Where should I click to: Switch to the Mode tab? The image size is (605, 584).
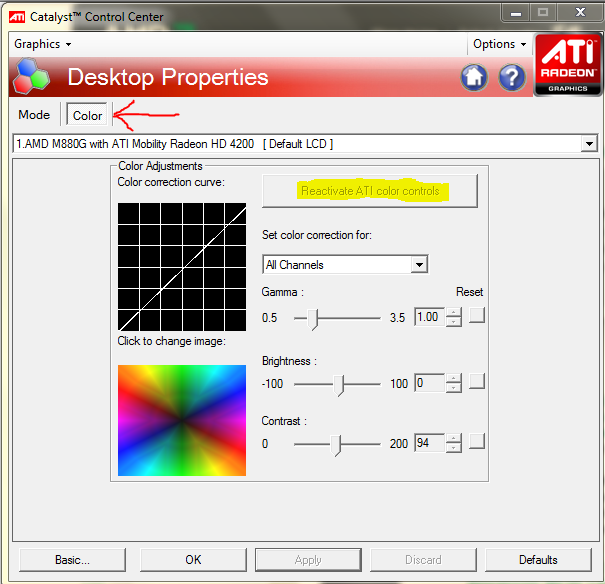tap(34, 115)
